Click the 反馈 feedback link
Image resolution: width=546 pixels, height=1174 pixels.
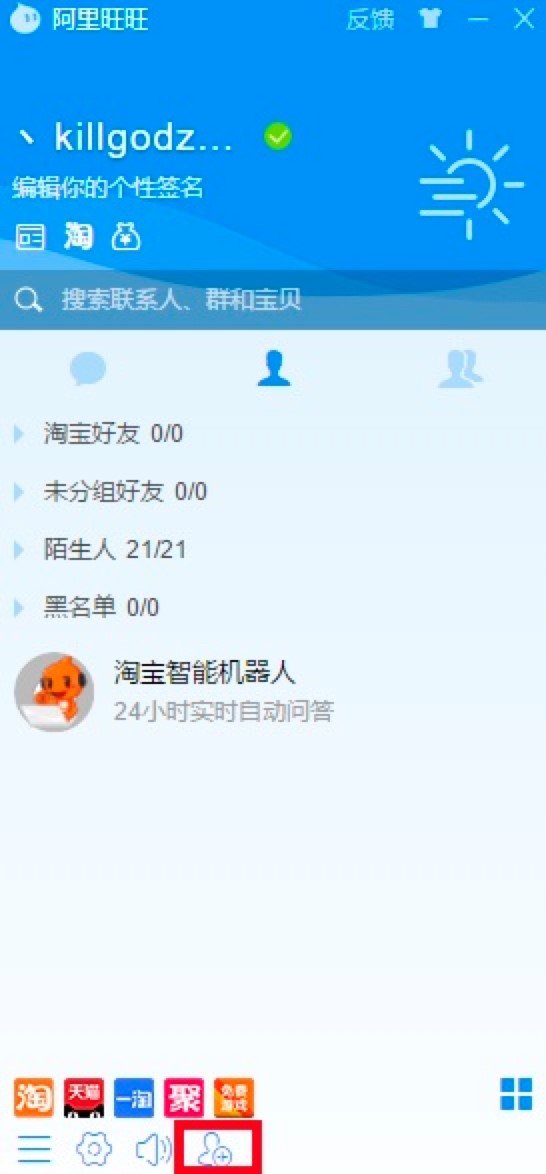point(370,19)
